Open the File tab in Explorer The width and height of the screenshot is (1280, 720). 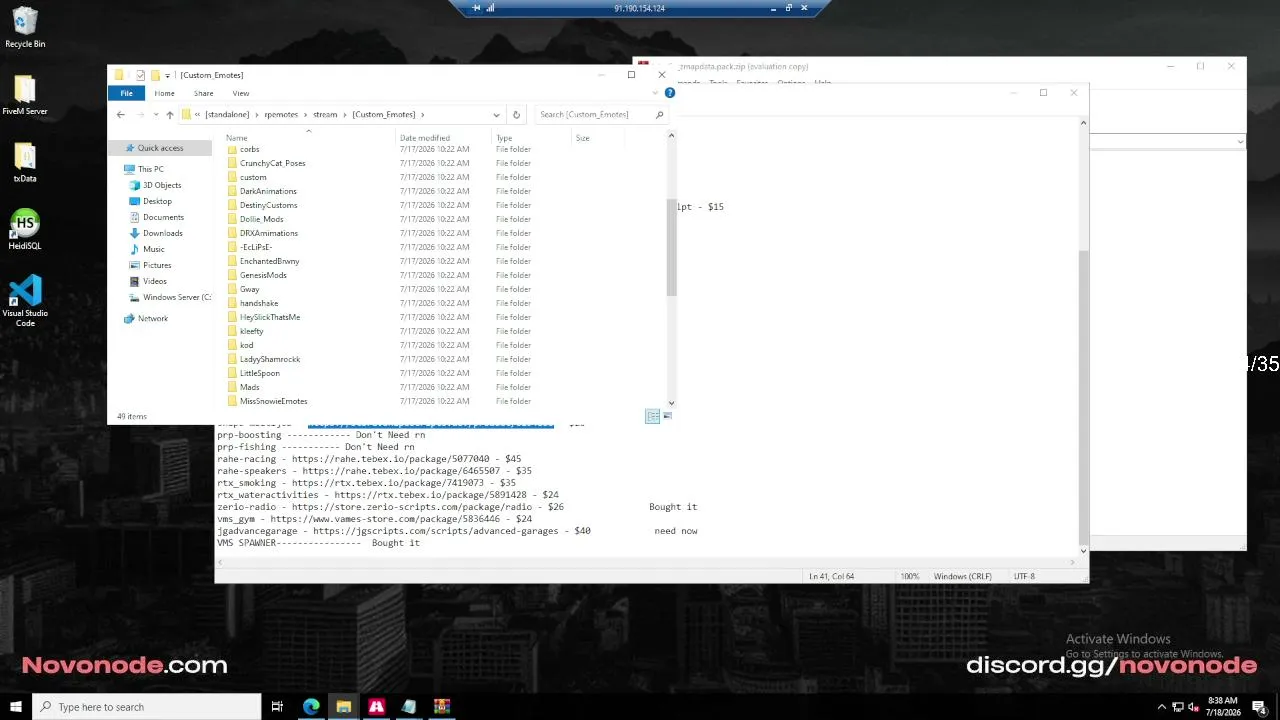(x=126, y=93)
